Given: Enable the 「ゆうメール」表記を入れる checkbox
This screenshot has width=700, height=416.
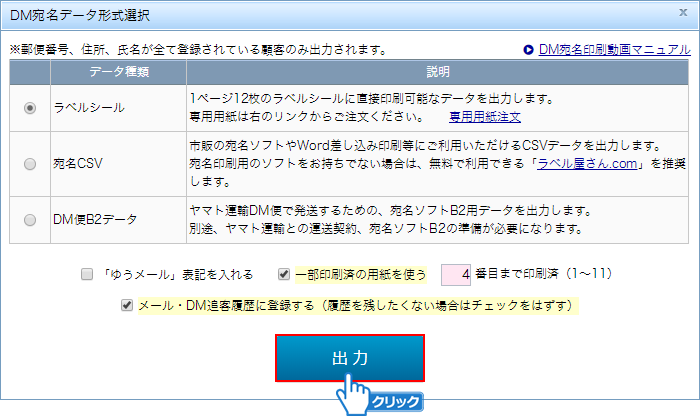Looking at the screenshot, I should coord(87,273).
